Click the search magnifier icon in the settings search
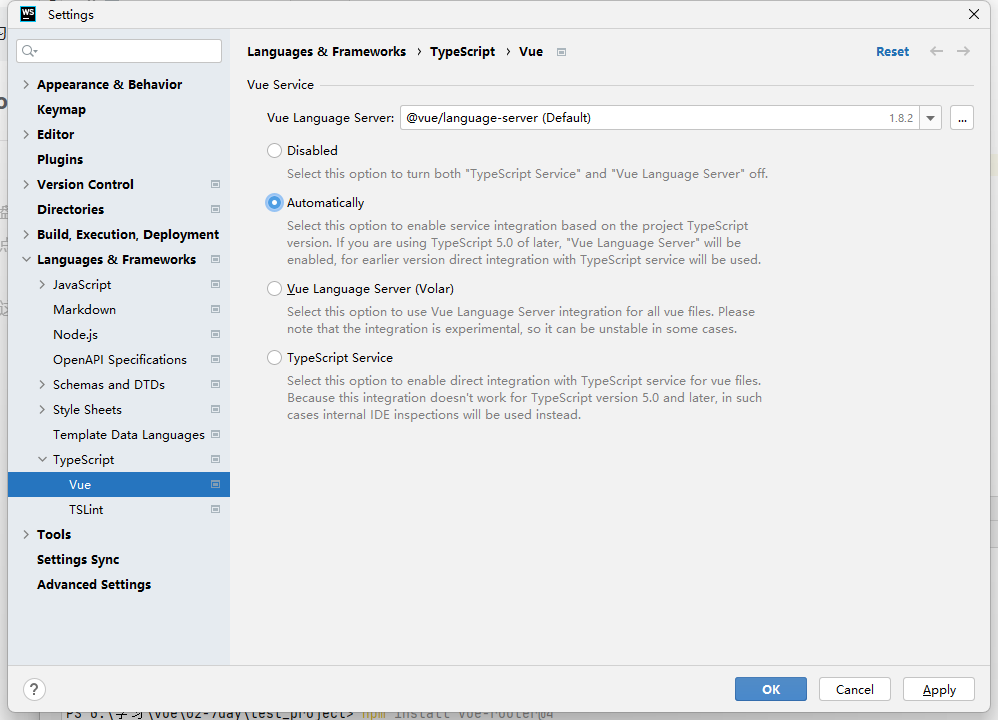998x720 pixels. pos(29,51)
